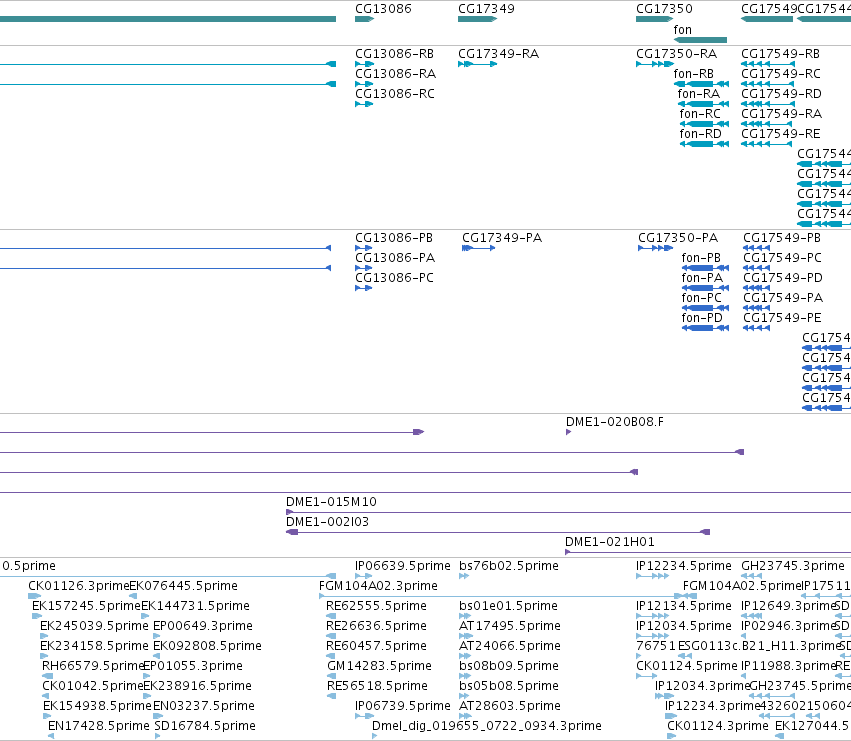This screenshot has width=851, height=741.
Task: Click transcript CG17549-RD
Action: point(782,94)
